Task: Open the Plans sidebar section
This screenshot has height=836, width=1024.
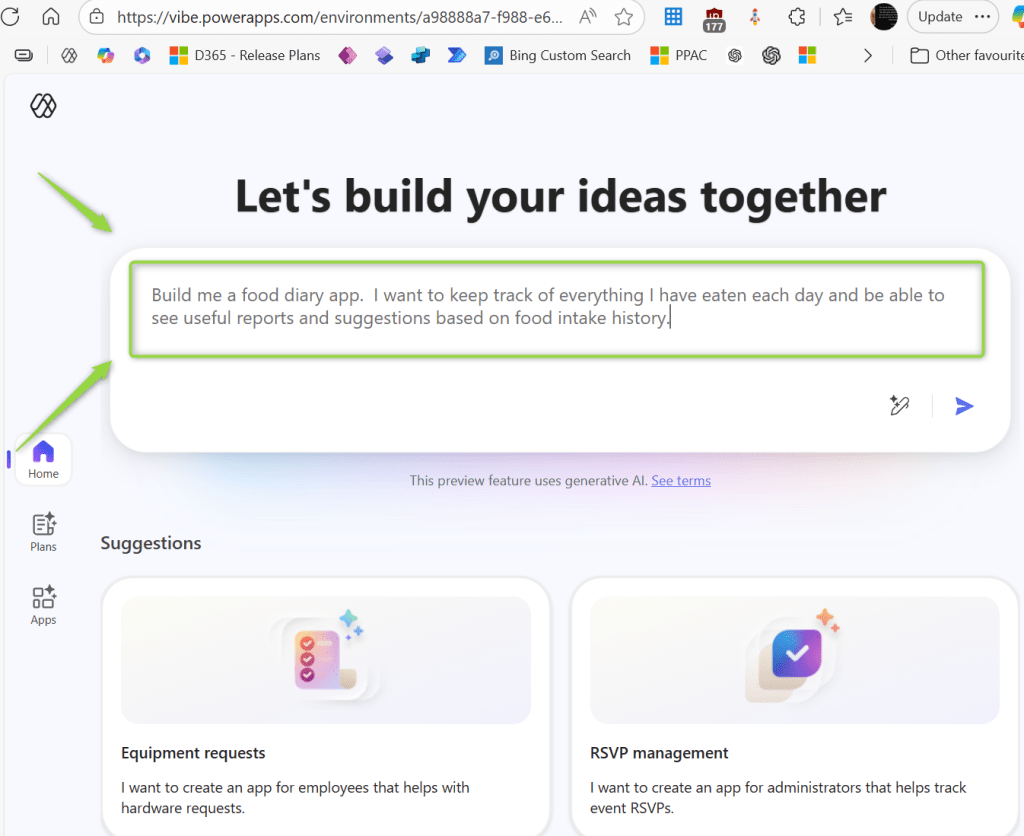Action: click(43, 532)
